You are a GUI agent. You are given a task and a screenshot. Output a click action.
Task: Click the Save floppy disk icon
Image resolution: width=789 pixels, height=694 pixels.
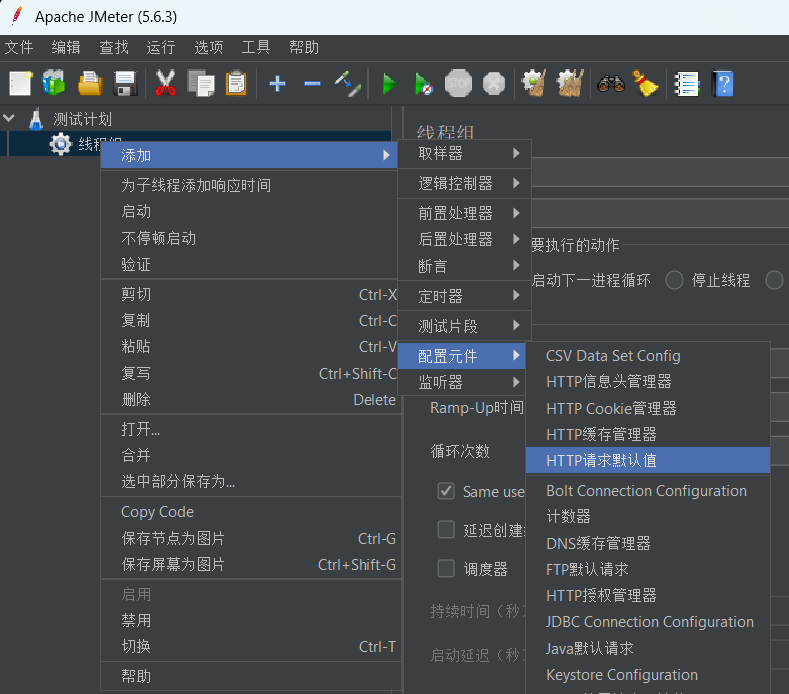pos(125,83)
